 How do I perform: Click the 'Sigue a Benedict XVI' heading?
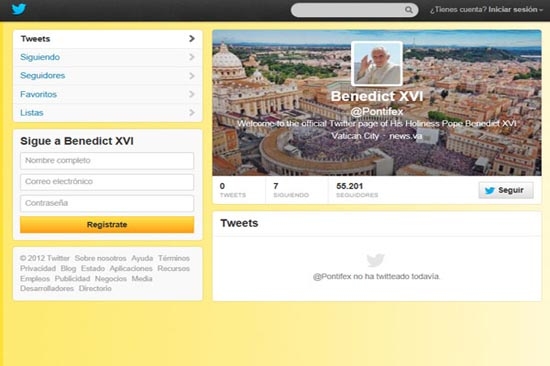(x=77, y=141)
